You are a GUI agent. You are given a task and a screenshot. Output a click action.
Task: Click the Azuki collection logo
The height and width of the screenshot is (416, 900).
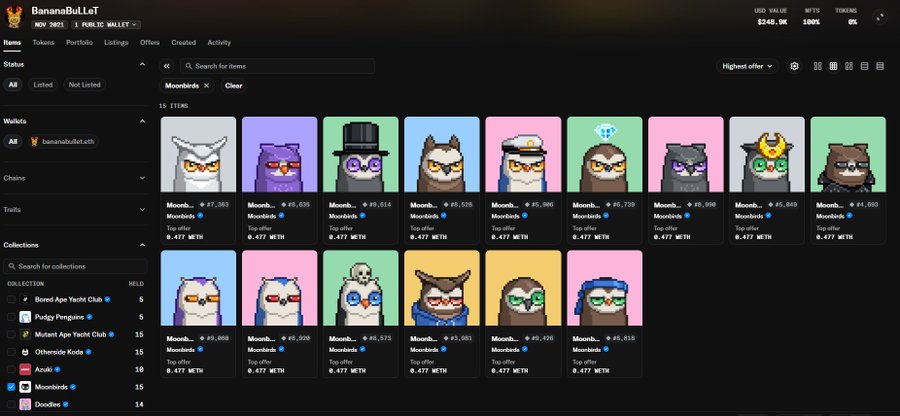(25, 370)
